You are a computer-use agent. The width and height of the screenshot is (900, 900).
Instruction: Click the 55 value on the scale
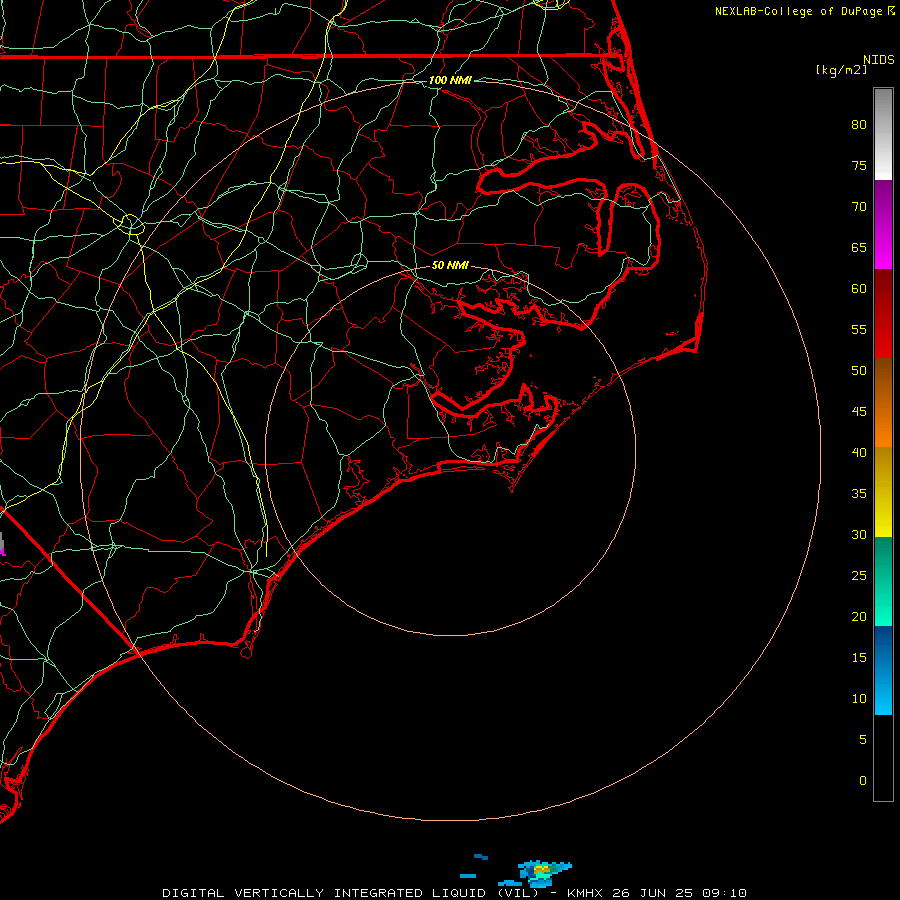click(859, 329)
